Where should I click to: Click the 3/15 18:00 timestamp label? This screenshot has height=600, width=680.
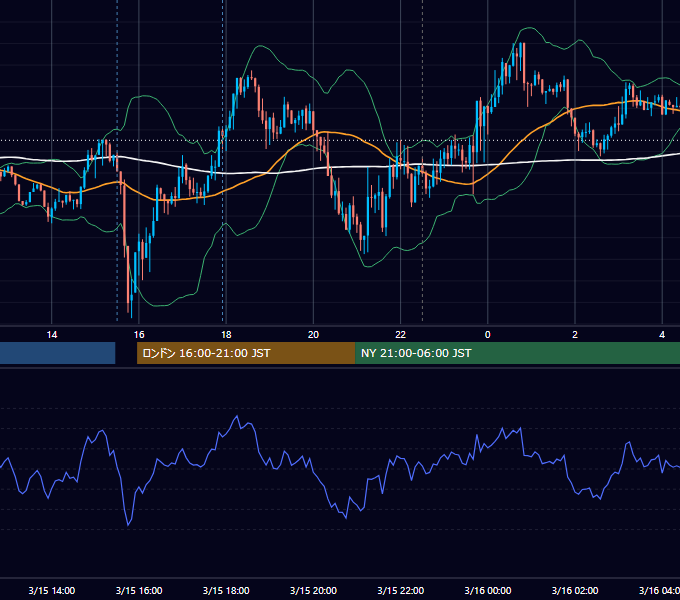tap(226, 590)
